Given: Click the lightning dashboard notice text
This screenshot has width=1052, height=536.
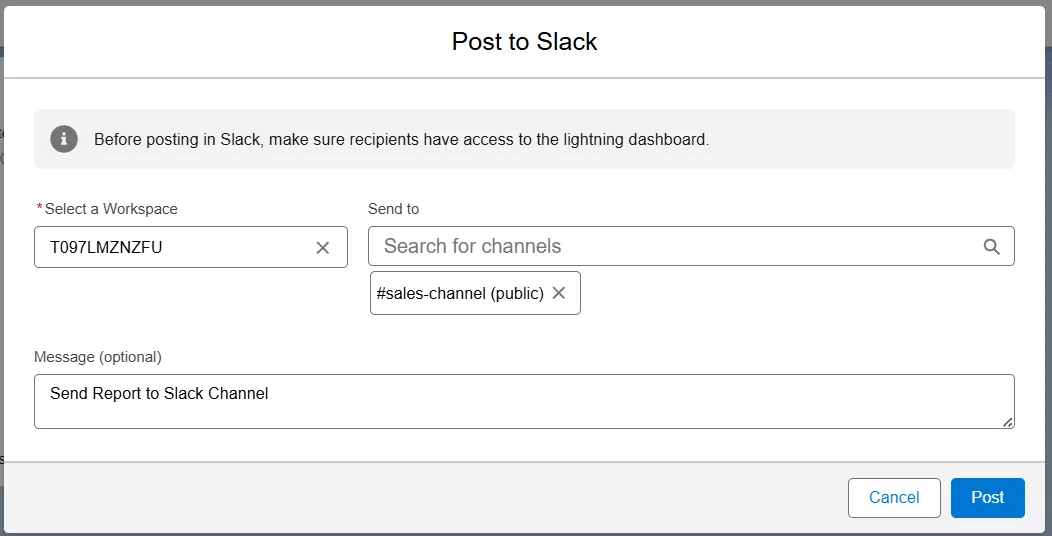Looking at the screenshot, I should [x=401, y=140].
